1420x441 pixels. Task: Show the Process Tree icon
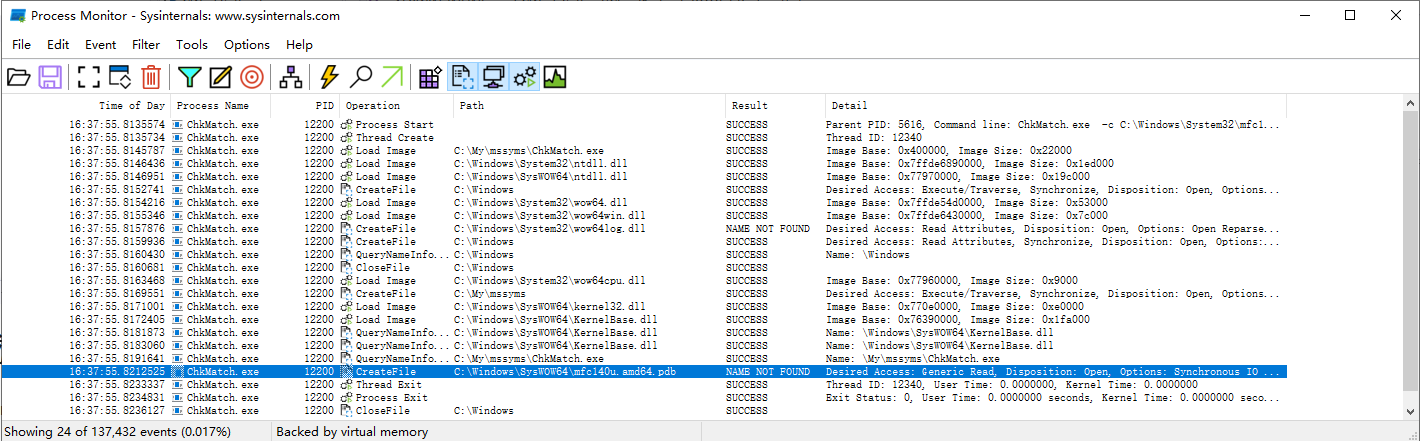(x=290, y=77)
